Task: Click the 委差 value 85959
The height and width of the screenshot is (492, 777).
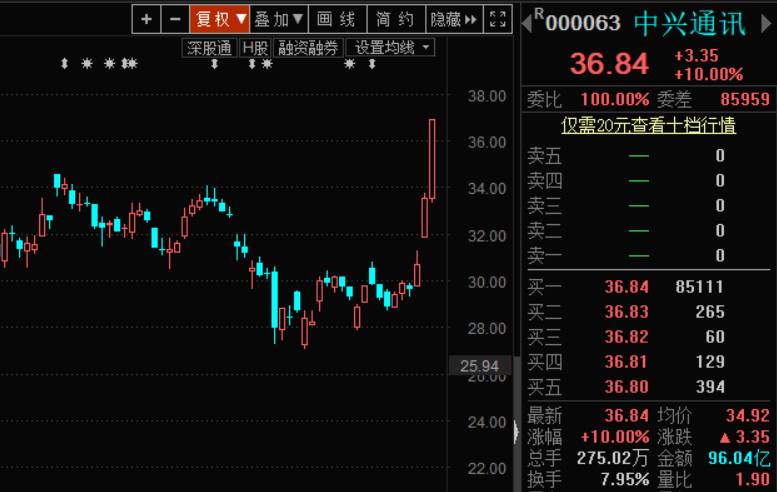Action: [745, 100]
